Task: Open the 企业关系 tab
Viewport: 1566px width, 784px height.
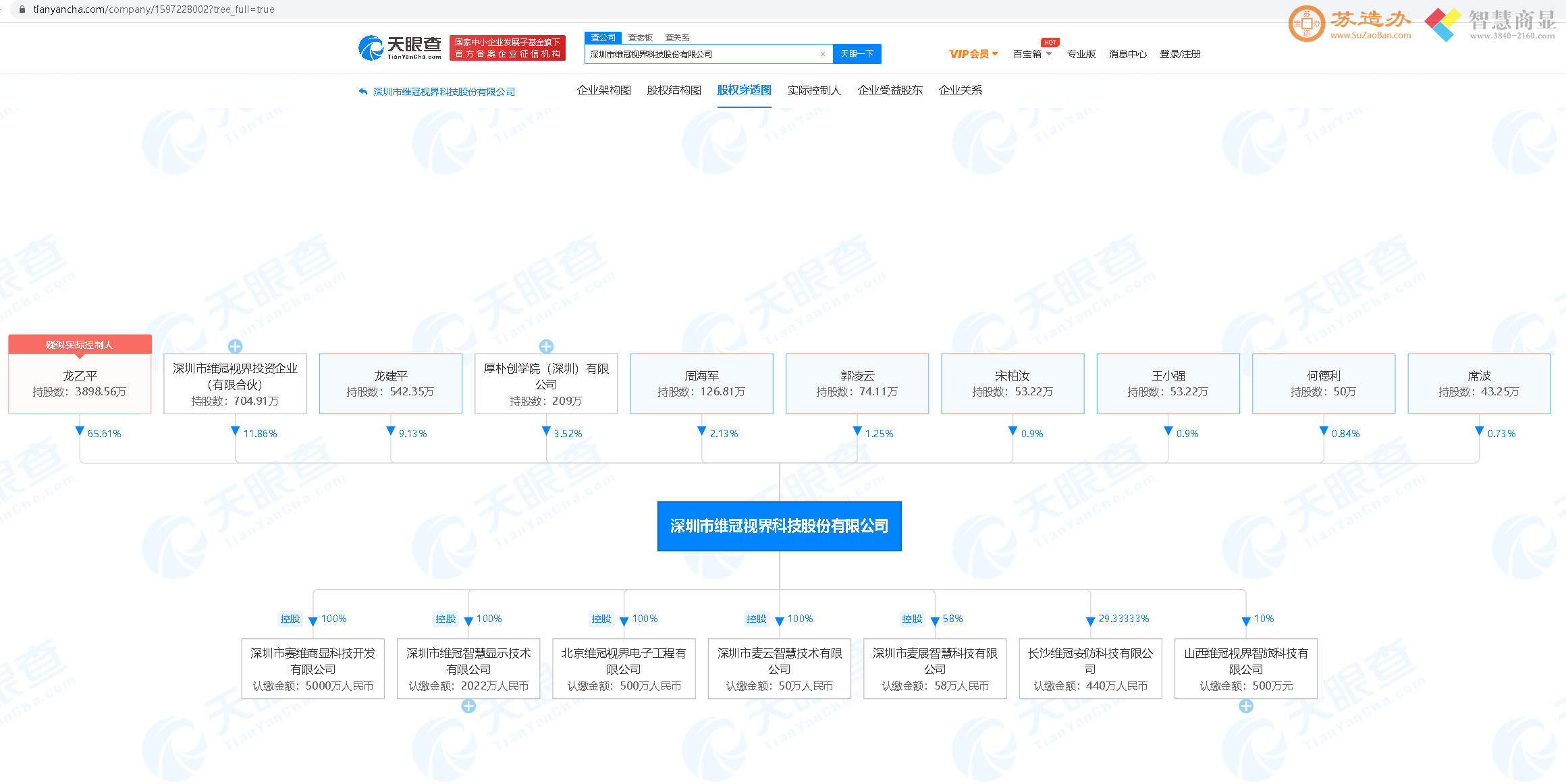Action: (x=960, y=90)
